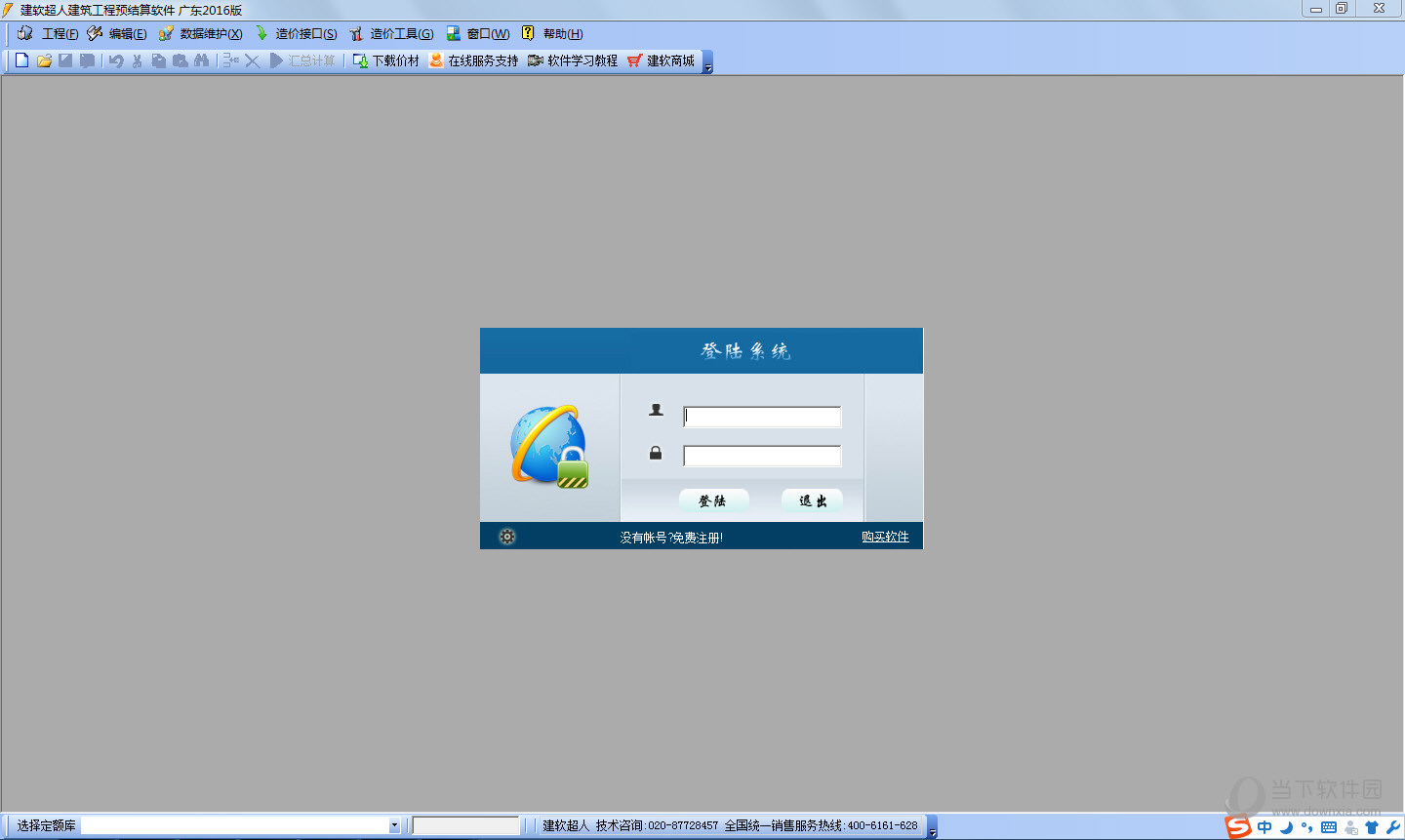Open the 窗口(W) menu
The image size is (1405, 840).
(478, 34)
